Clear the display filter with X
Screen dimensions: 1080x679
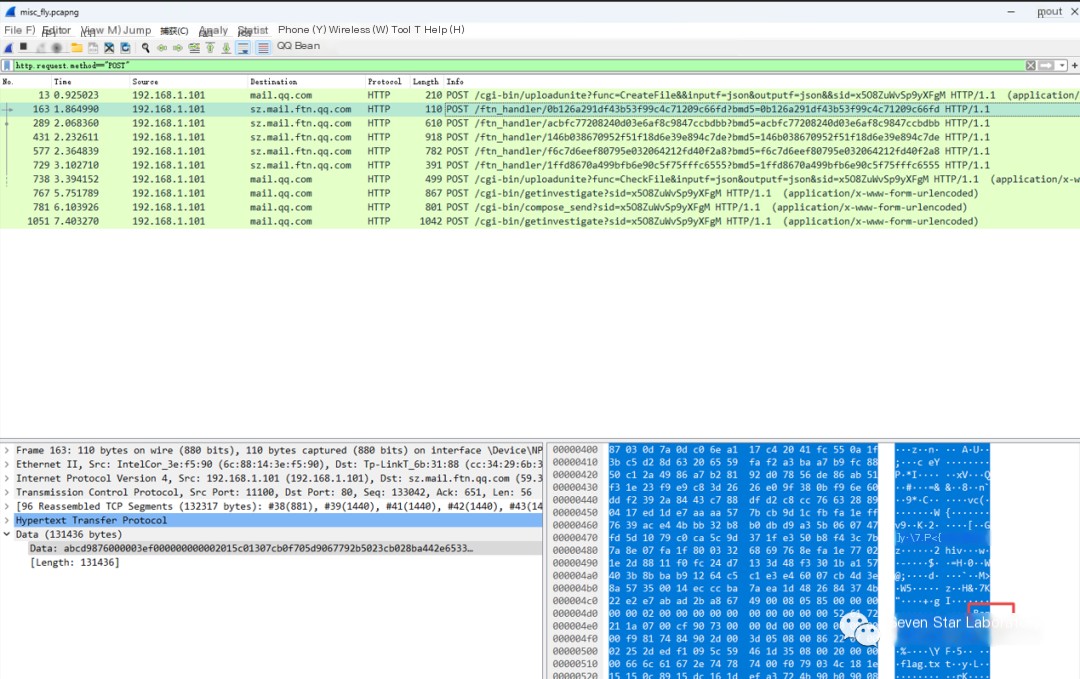pos(1030,65)
